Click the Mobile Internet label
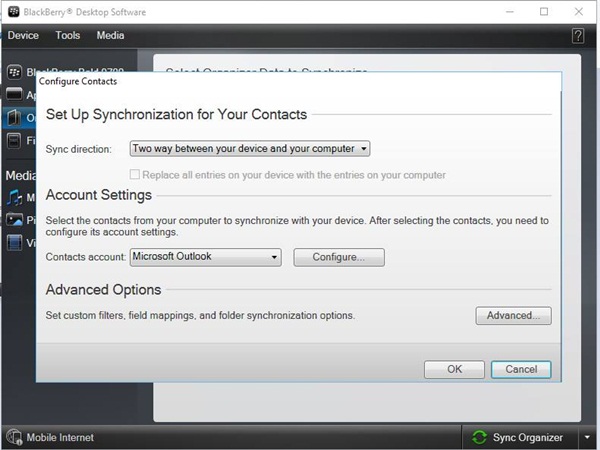 [60, 437]
